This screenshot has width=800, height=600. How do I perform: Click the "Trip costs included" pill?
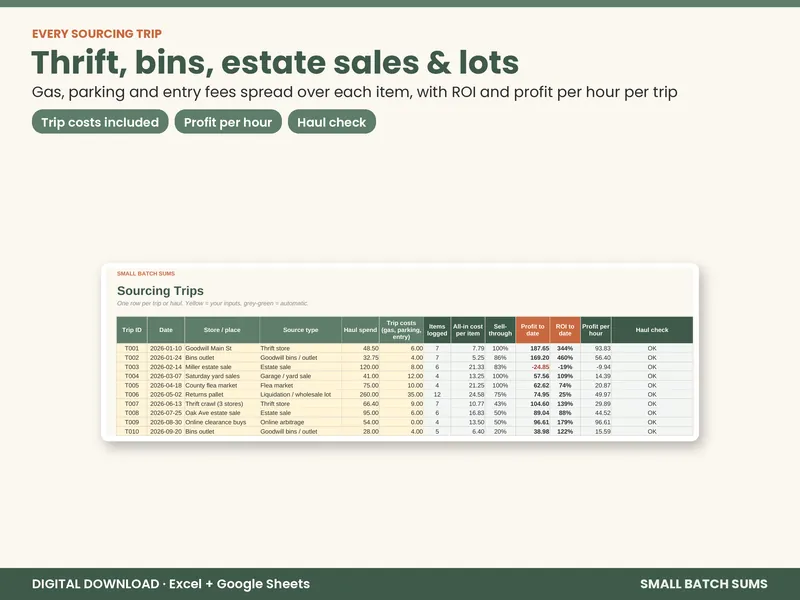coord(100,122)
